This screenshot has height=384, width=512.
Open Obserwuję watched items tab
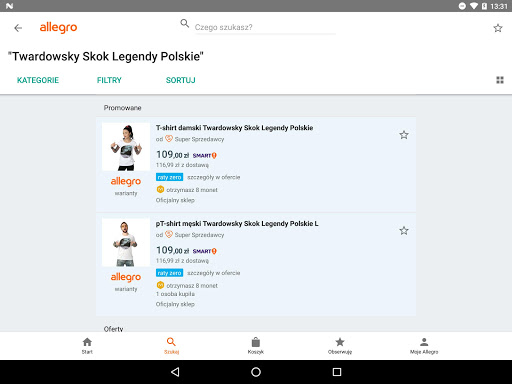pos(340,346)
